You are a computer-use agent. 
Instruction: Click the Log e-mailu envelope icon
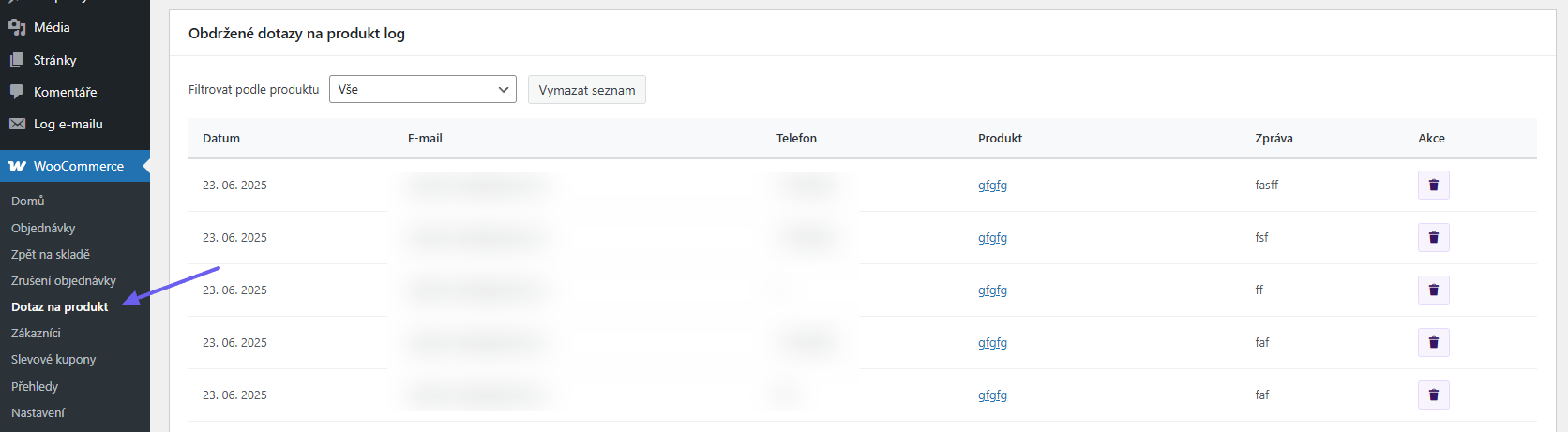[x=17, y=124]
